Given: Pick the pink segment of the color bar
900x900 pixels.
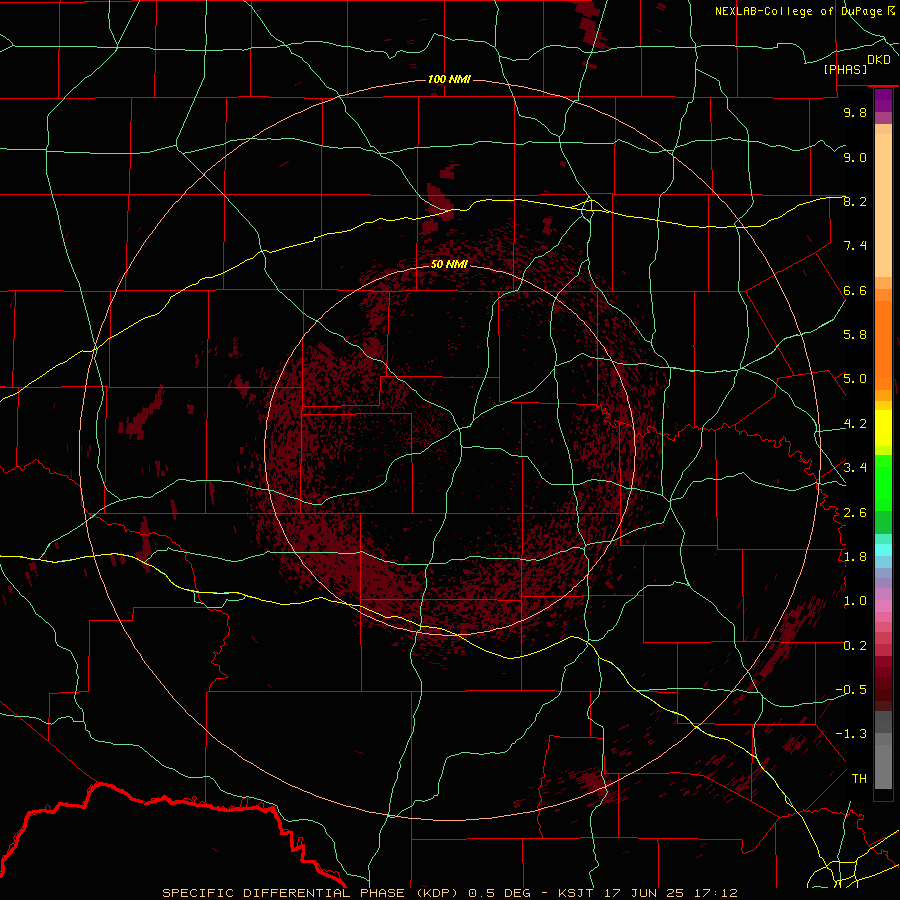Looking at the screenshot, I should (883, 606).
